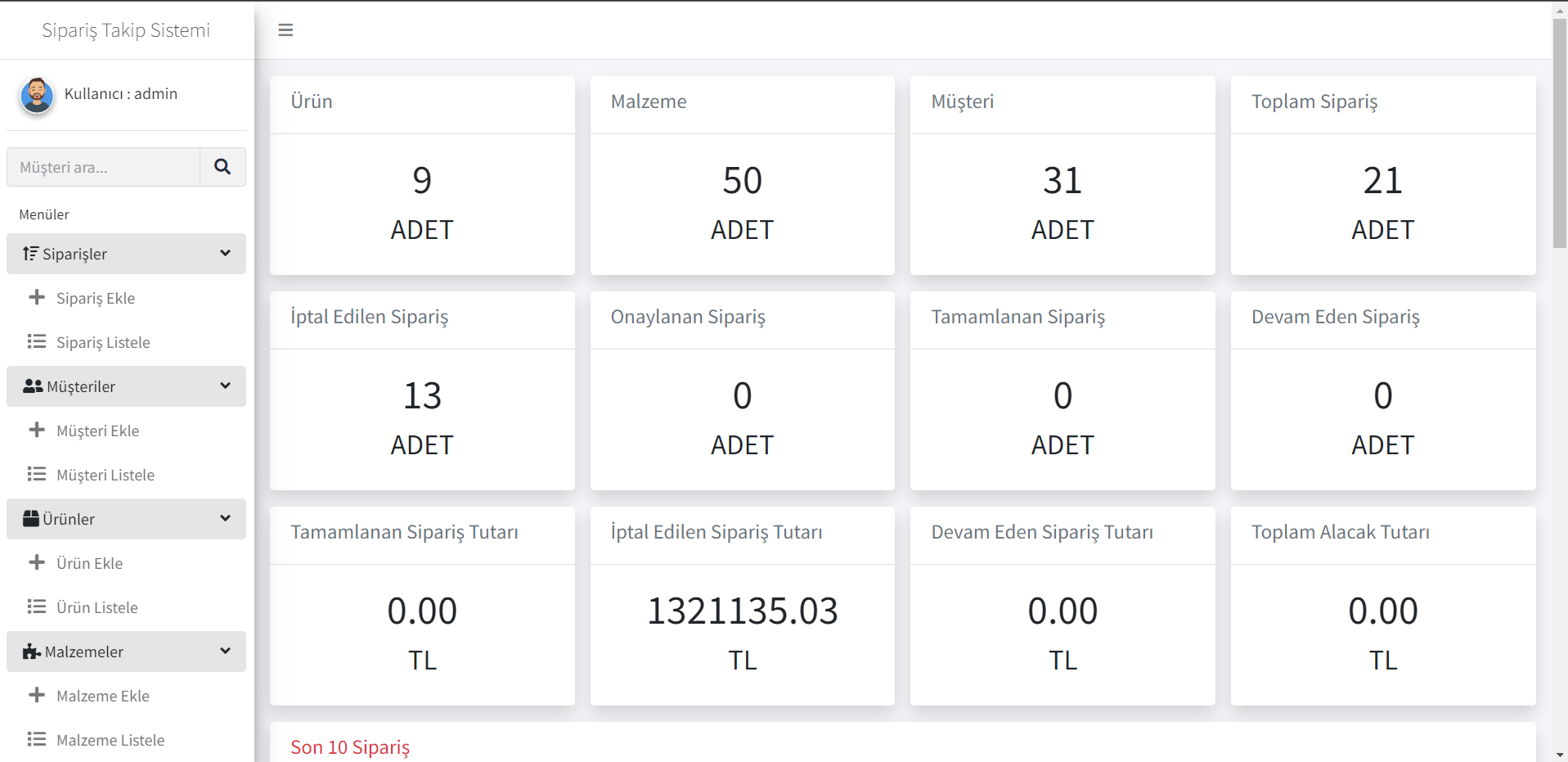Click the search magnifier icon button

point(222,167)
